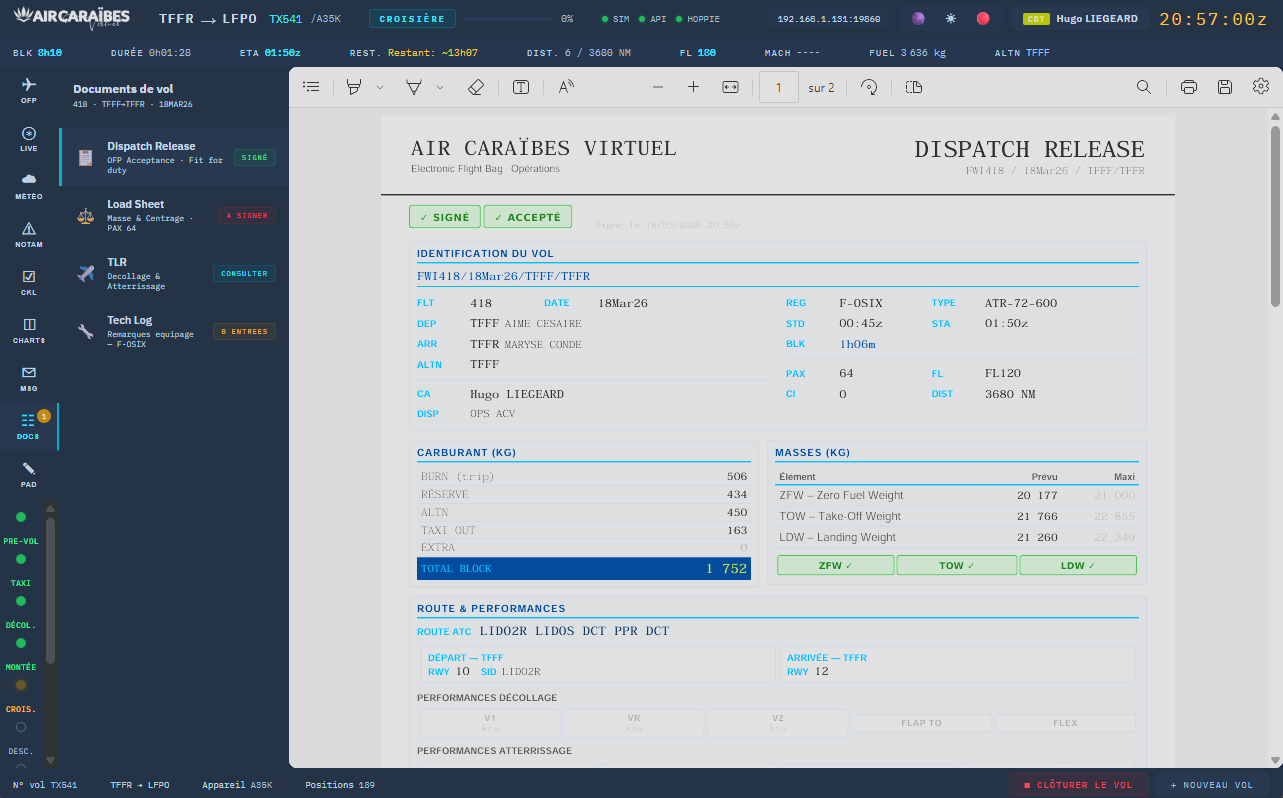Open the NOTAM section
1283x798 pixels.
coord(29,234)
